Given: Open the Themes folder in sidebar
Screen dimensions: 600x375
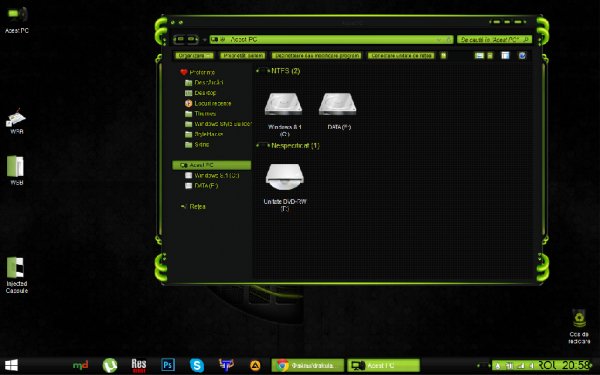Looking at the screenshot, I should [201, 114].
